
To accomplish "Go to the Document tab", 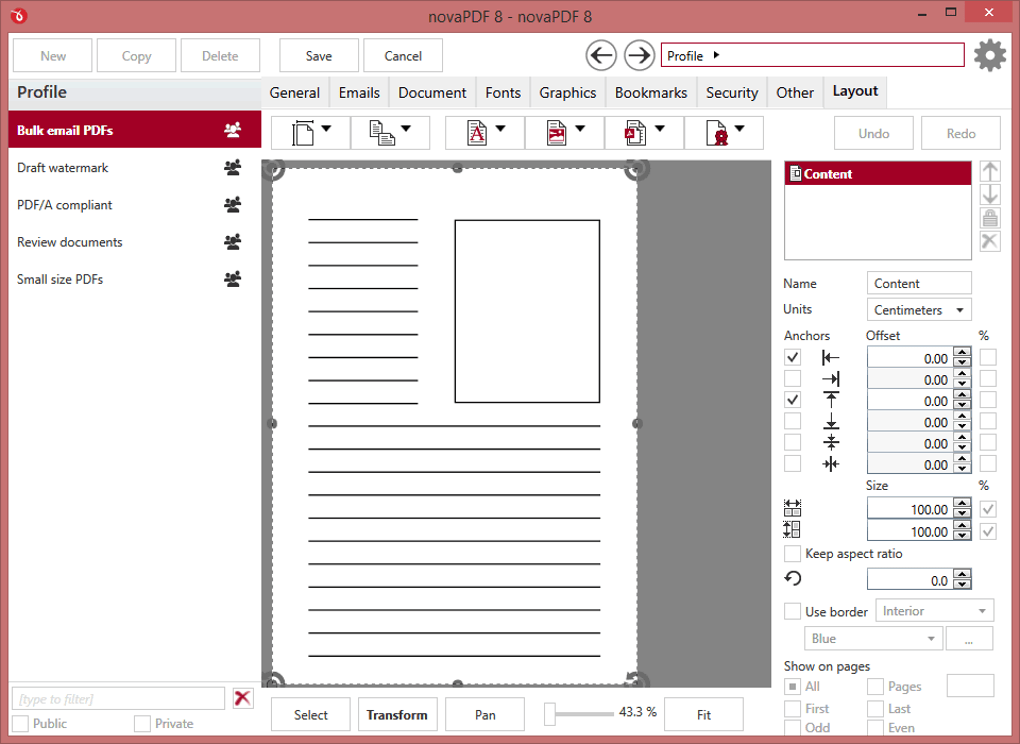I will point(432,93).
